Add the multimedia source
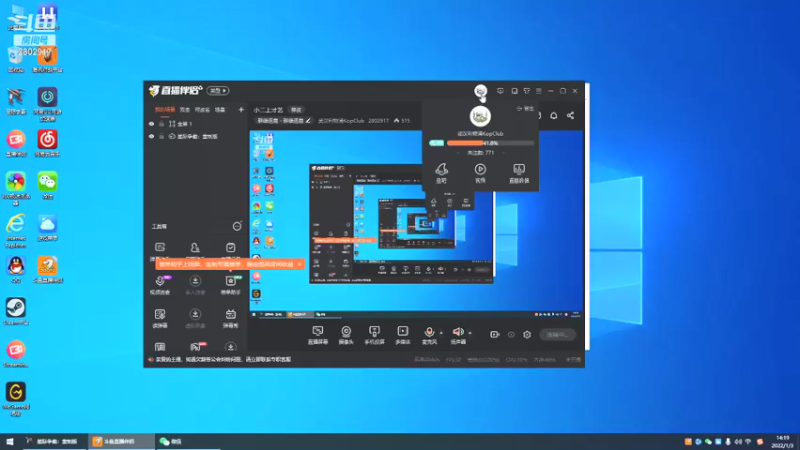 pos(403,335)
